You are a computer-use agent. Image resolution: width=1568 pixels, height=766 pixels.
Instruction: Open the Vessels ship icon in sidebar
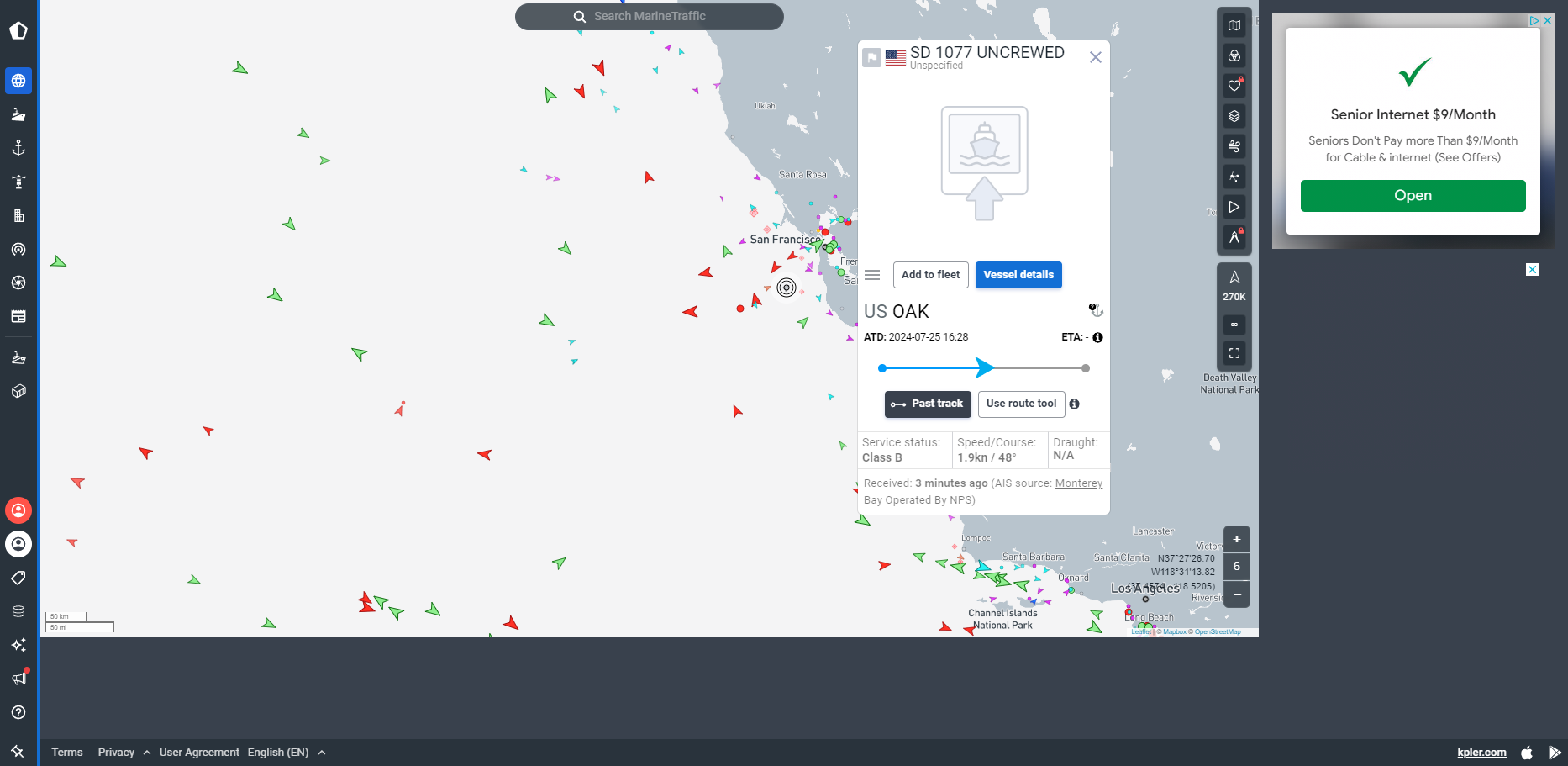(18, 114)
